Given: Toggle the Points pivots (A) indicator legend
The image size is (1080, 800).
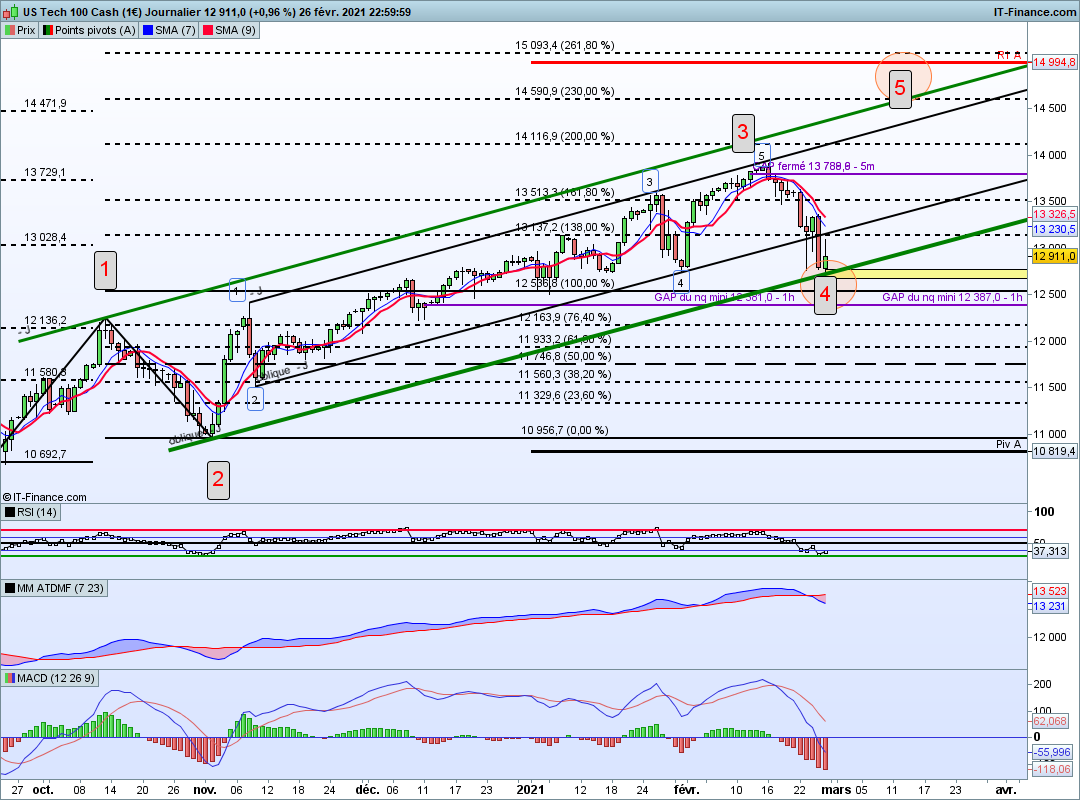Looking at the screenshot, I should tap(89, 30).
